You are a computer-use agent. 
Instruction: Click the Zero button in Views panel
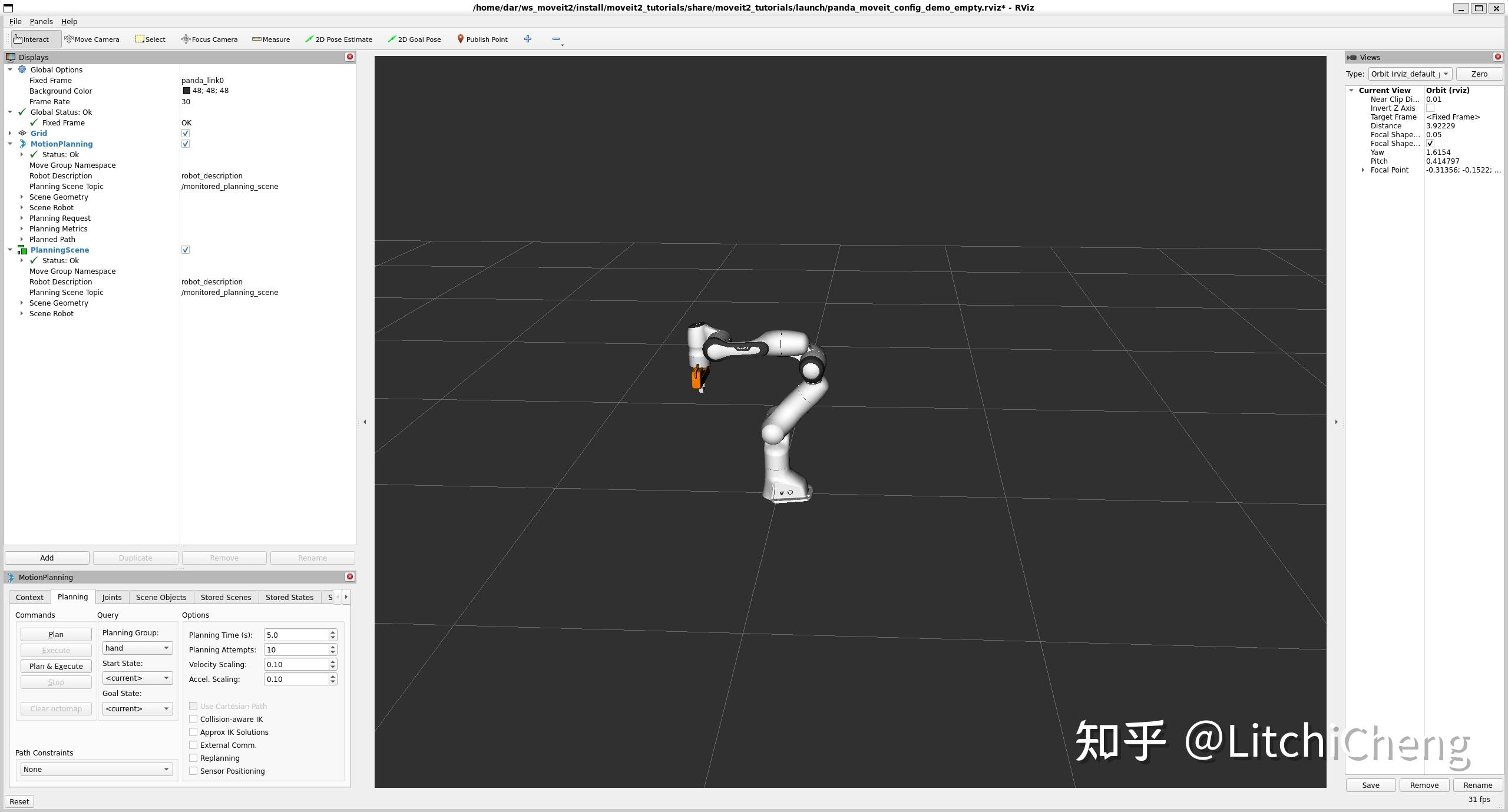[x=1479, y=74]
